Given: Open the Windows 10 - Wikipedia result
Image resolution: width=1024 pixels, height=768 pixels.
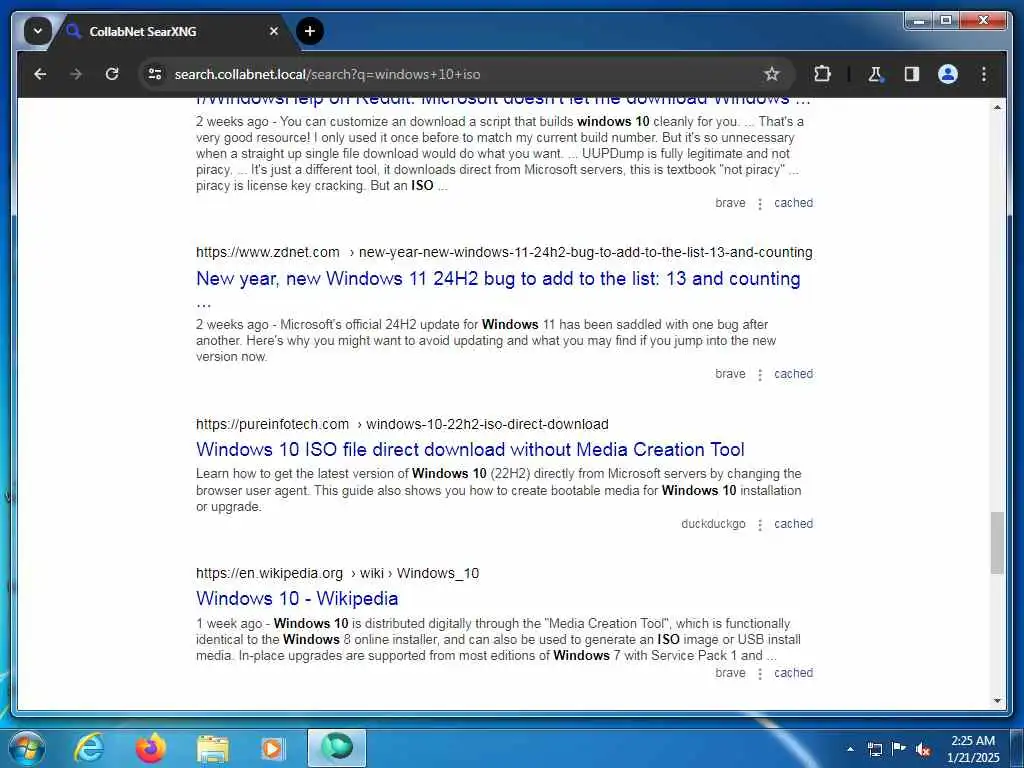Looking at the screenshot, I should (297, 599).
